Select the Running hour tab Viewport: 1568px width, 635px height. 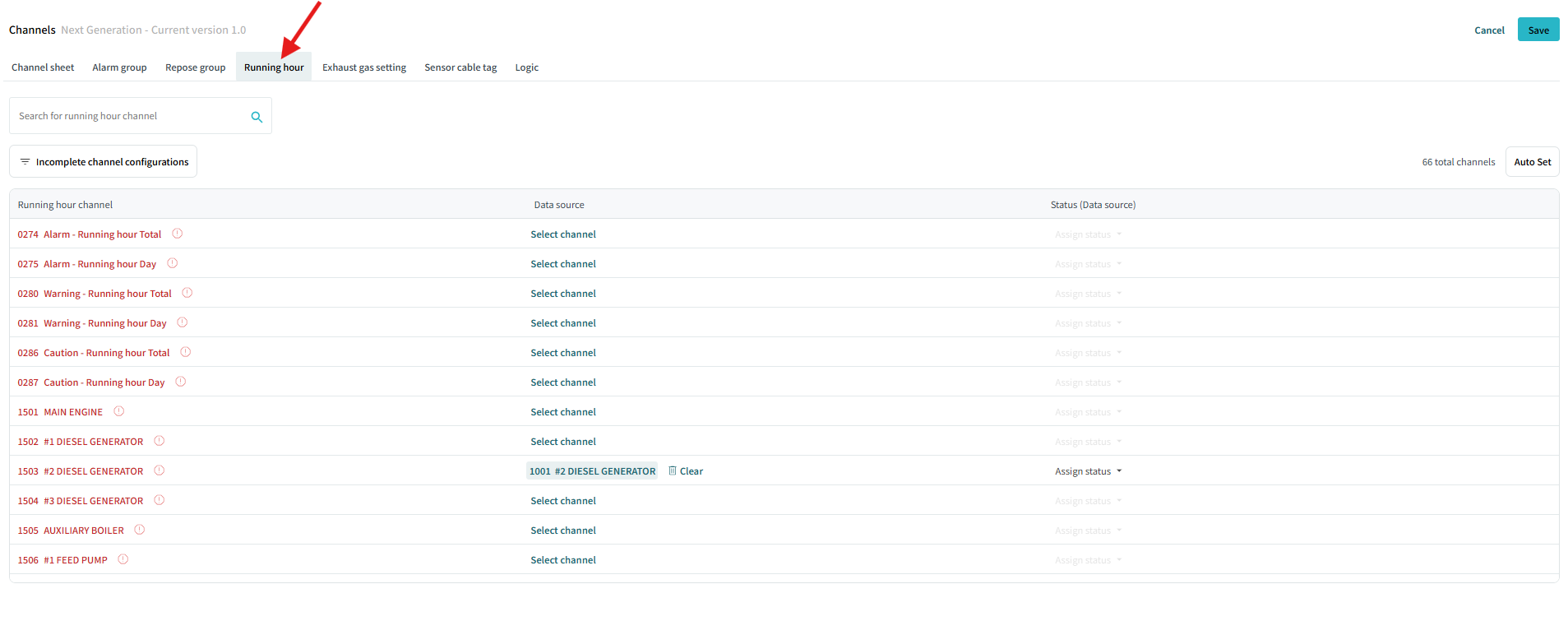[274, 67]
